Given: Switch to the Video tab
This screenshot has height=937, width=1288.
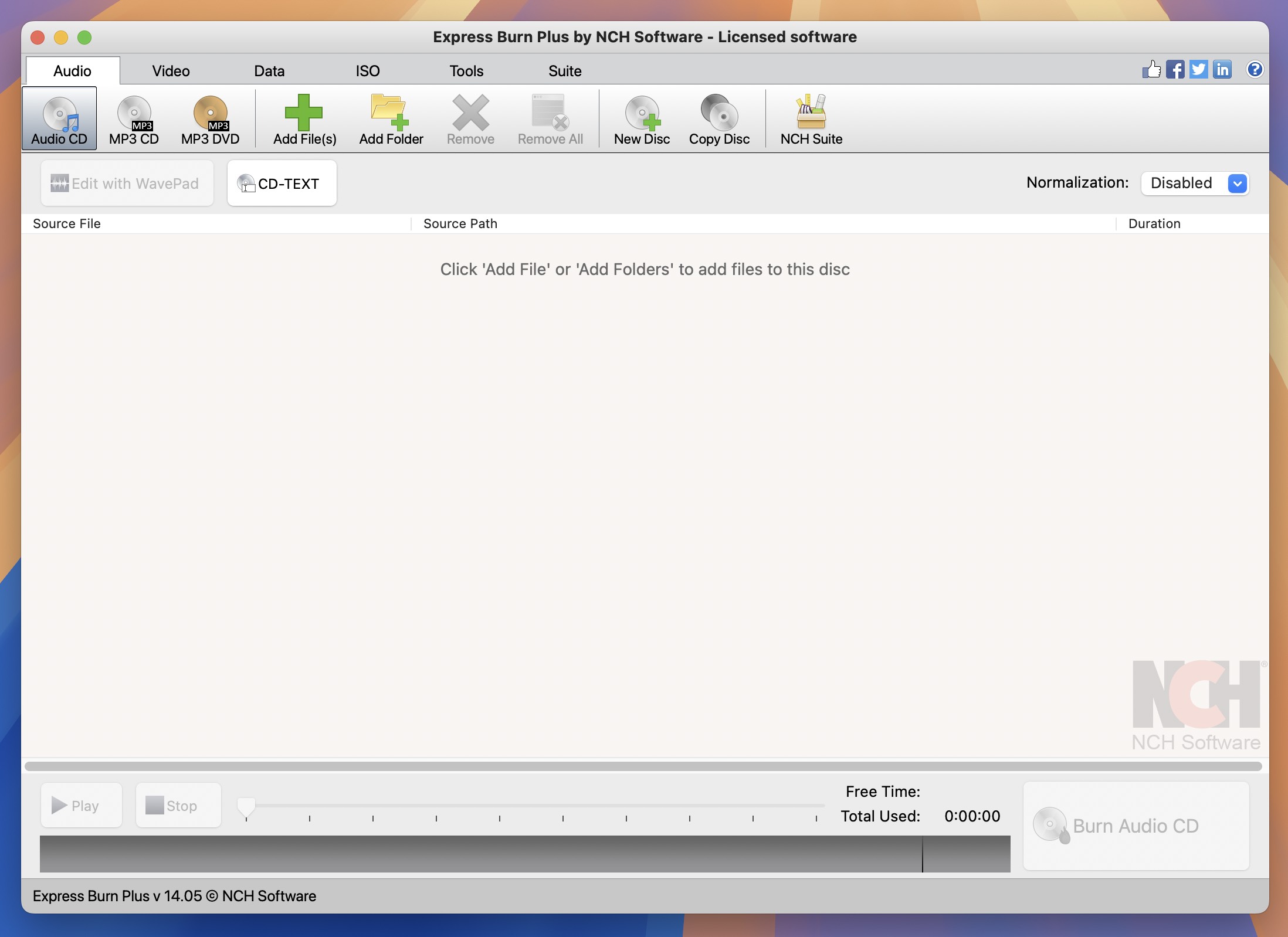Looking at the screenshot, I should (171, 71).
